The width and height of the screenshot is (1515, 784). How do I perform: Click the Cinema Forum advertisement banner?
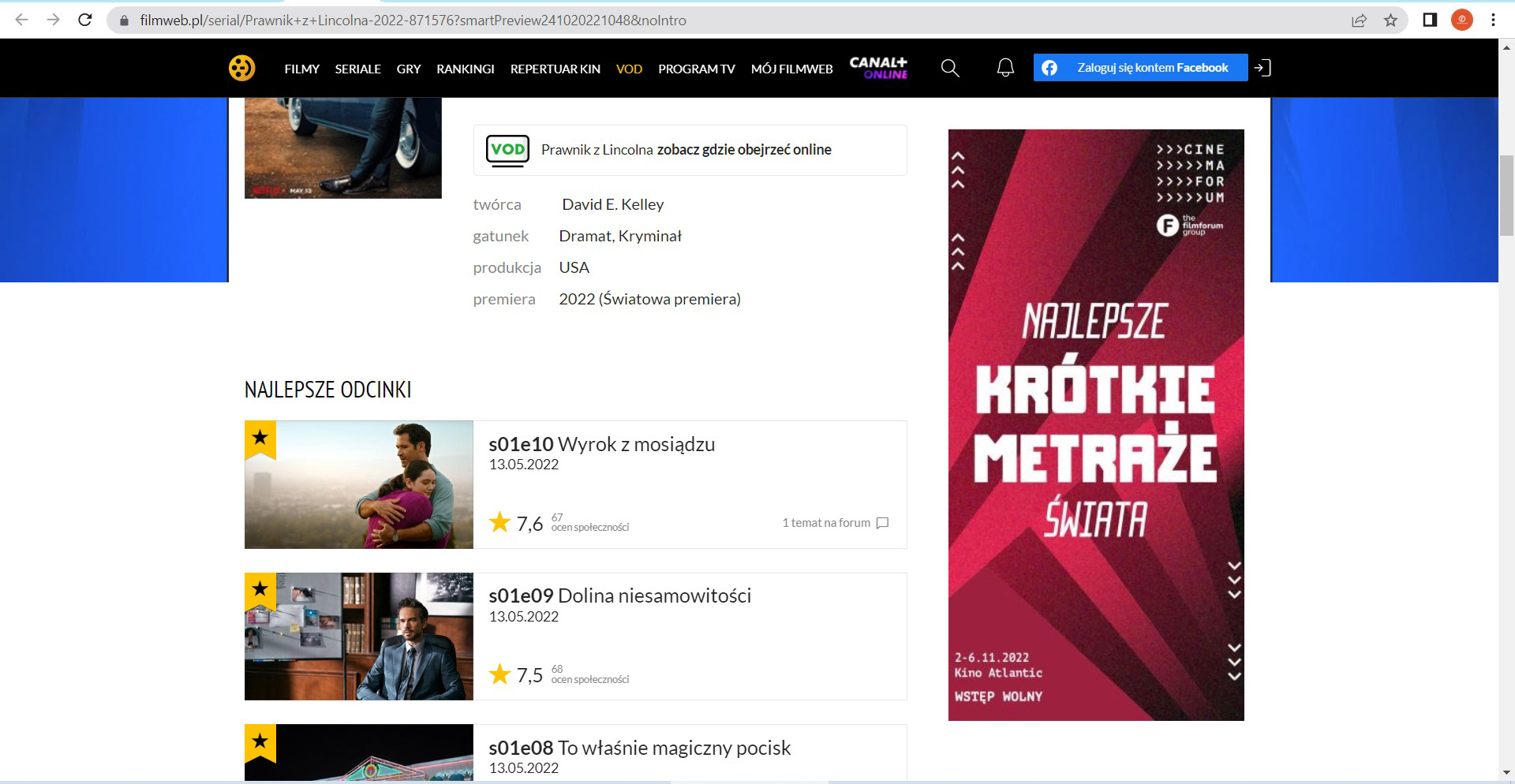click(x=1096, y=425)
